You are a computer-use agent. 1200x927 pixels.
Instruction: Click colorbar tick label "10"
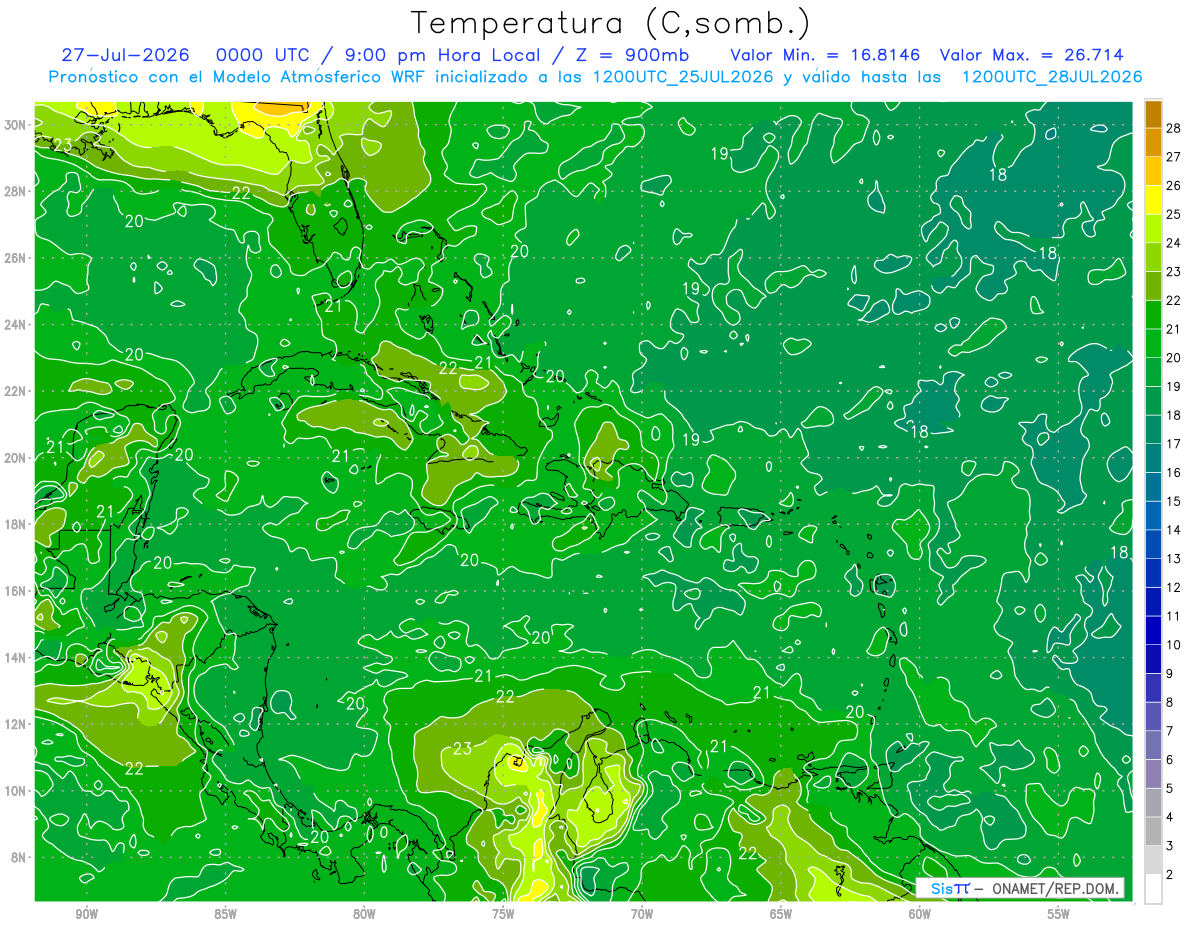[x=1174, y=645]
